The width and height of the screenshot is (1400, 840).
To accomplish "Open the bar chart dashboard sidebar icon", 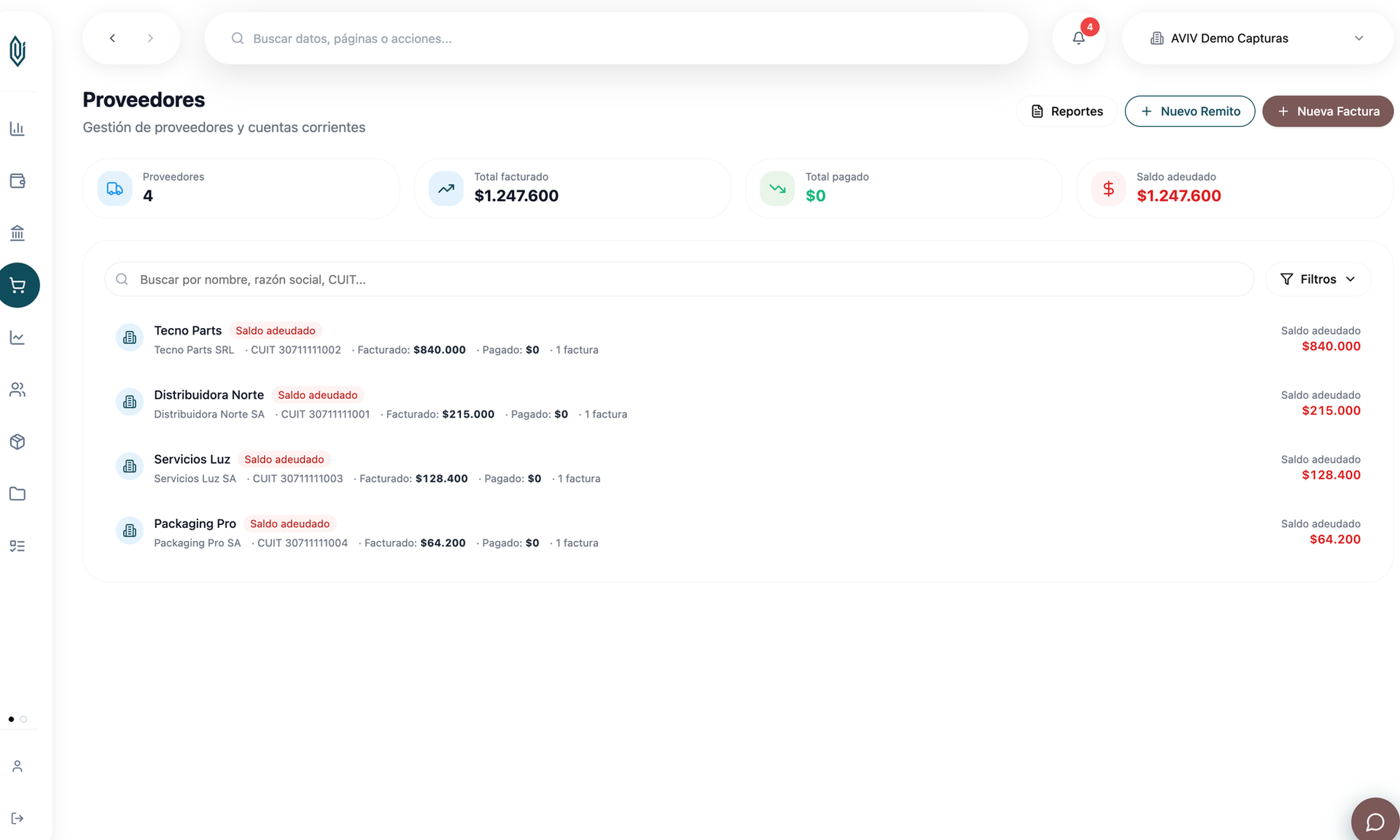I will click(17, 129).
